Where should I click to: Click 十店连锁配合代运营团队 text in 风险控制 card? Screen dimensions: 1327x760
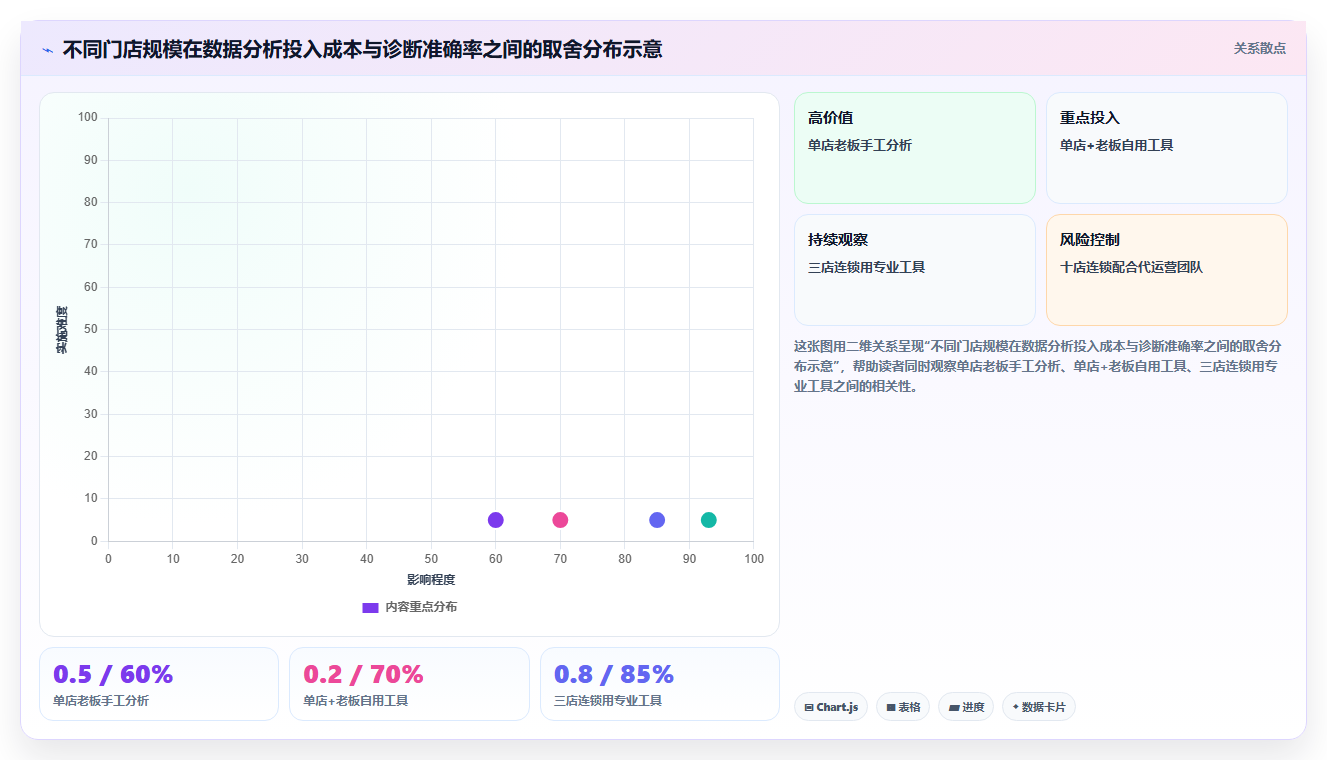click(1131, 268)
